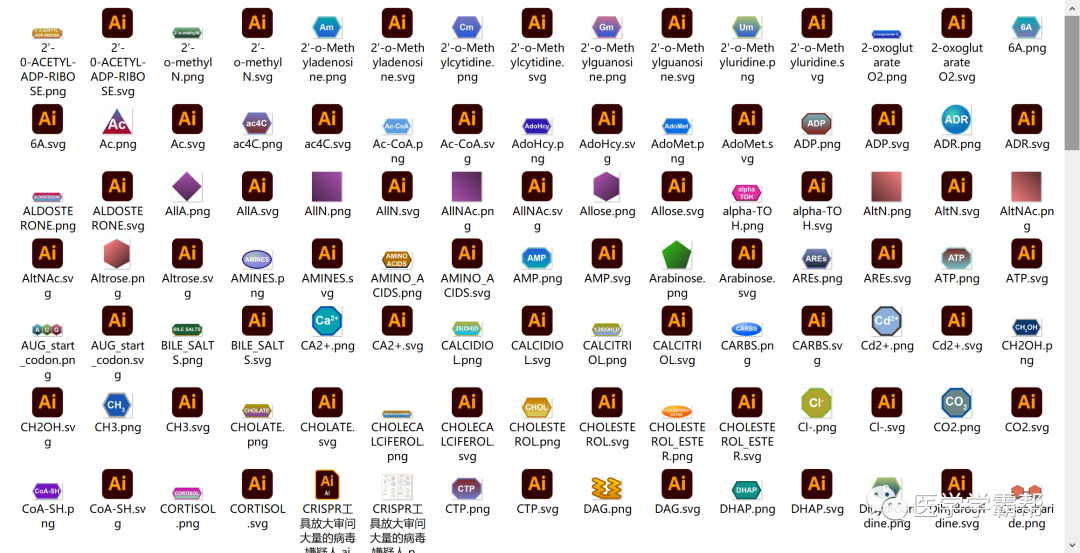Select the Cl-.png green icon
The height and width of the screenshot is (553, 1080).
tap(817, 402)
